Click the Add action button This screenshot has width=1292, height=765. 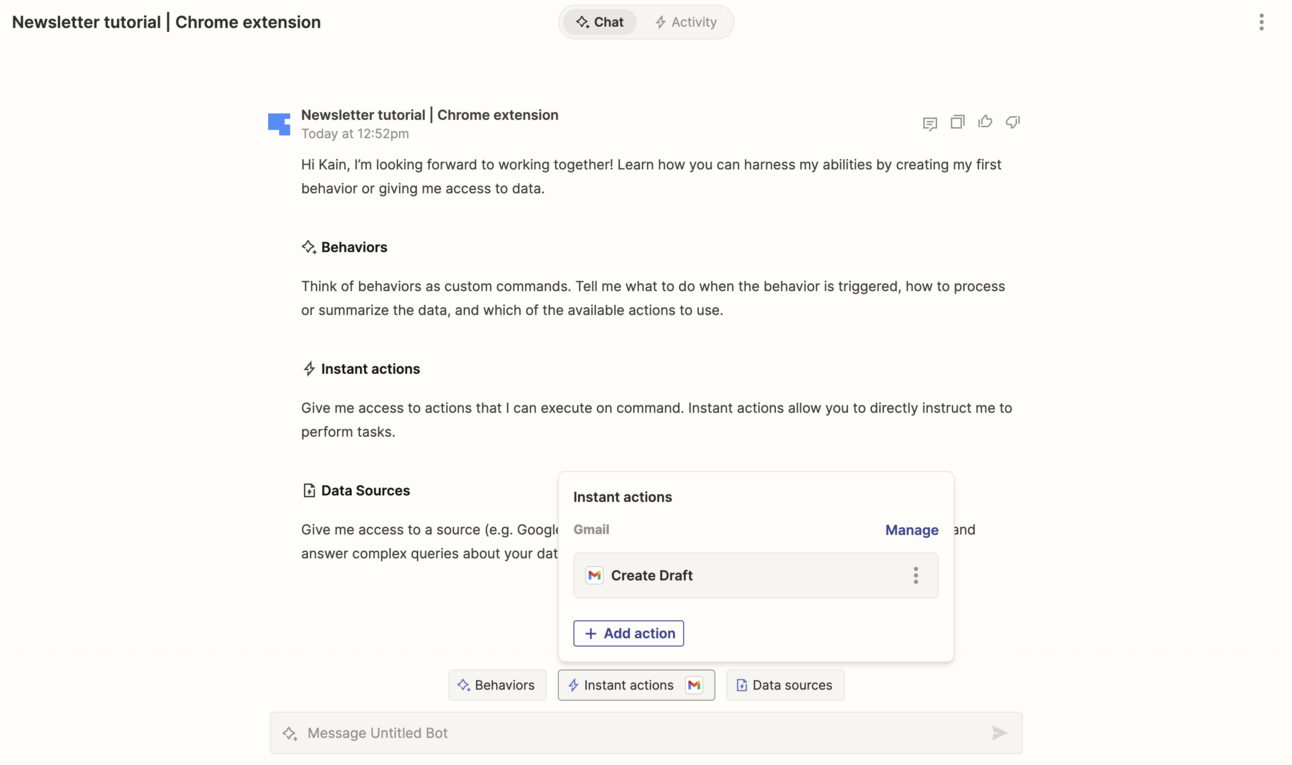click(628, 633)
